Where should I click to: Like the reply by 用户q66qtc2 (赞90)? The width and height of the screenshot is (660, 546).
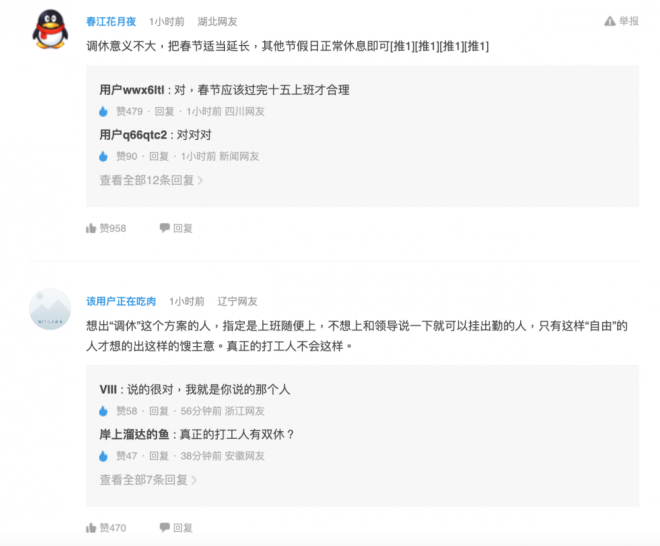[x=103, y=157]
